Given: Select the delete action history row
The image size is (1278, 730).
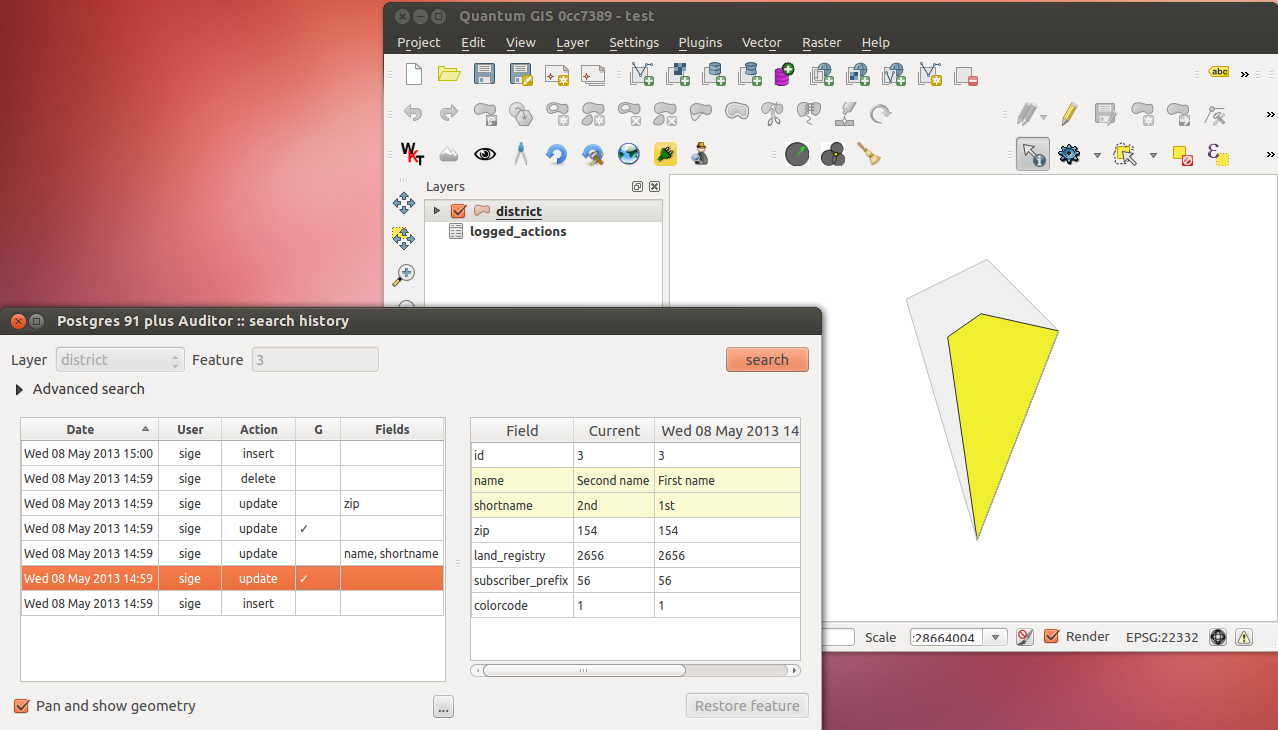Looking at the screenshot, I should pos(232,479).
